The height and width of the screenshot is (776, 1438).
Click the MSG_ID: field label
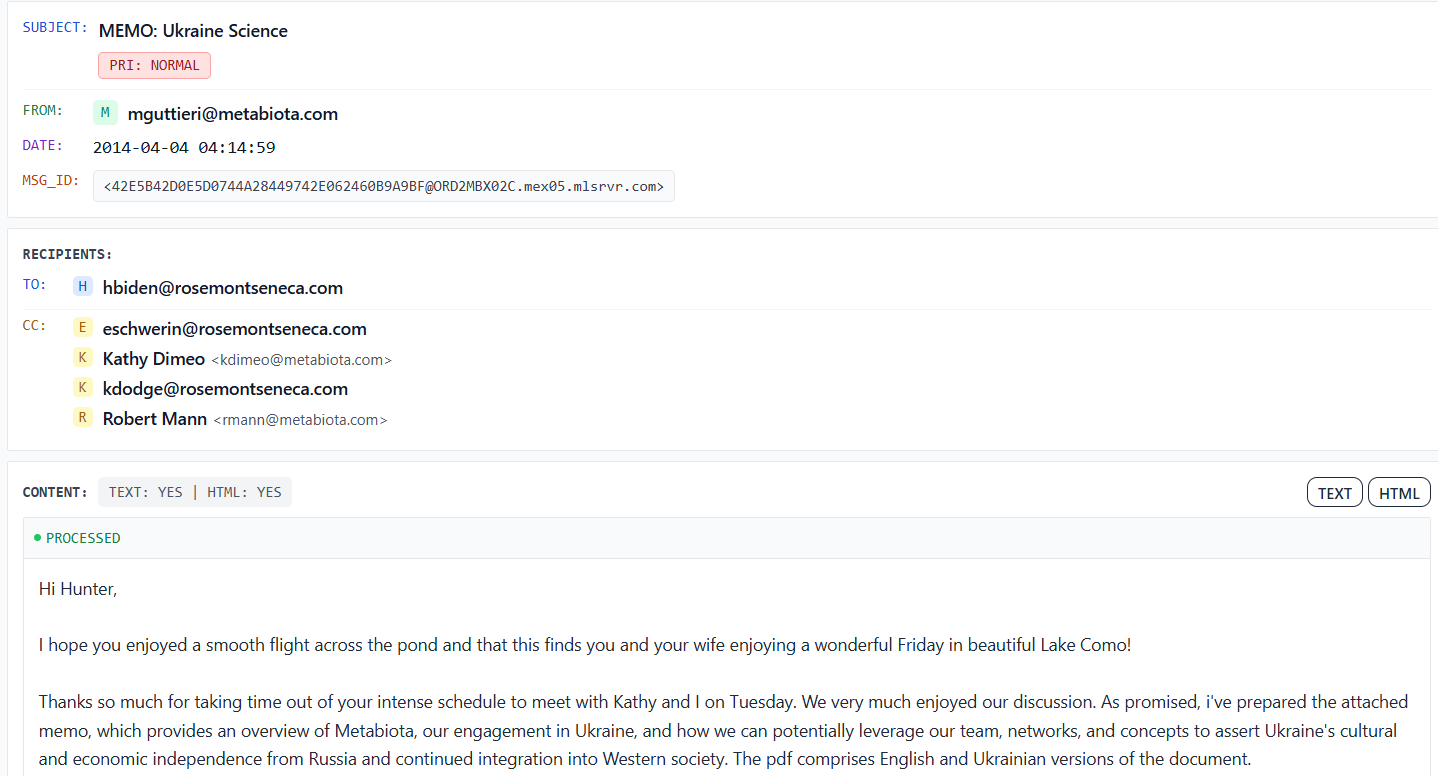[x=51, y=180]
